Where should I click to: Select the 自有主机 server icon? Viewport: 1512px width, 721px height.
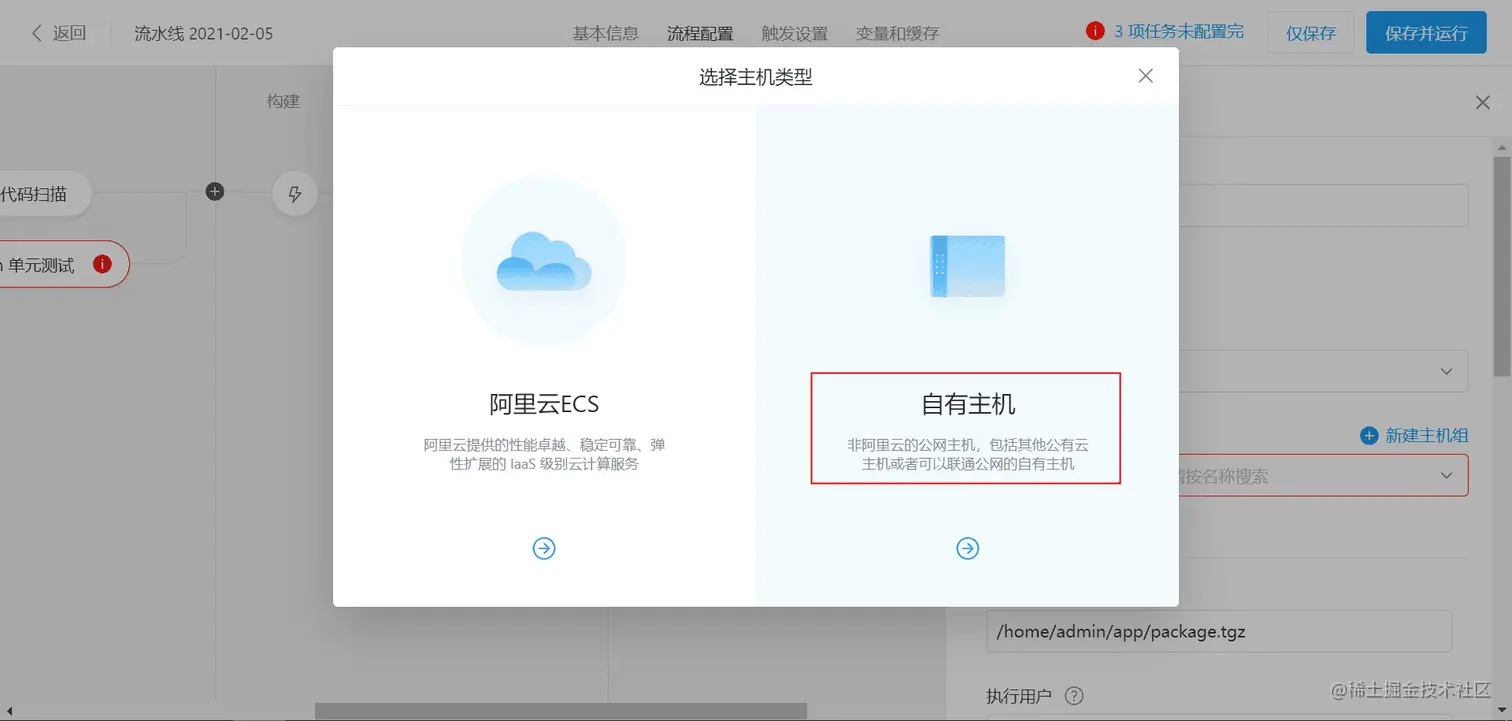[x=967, y=266]
